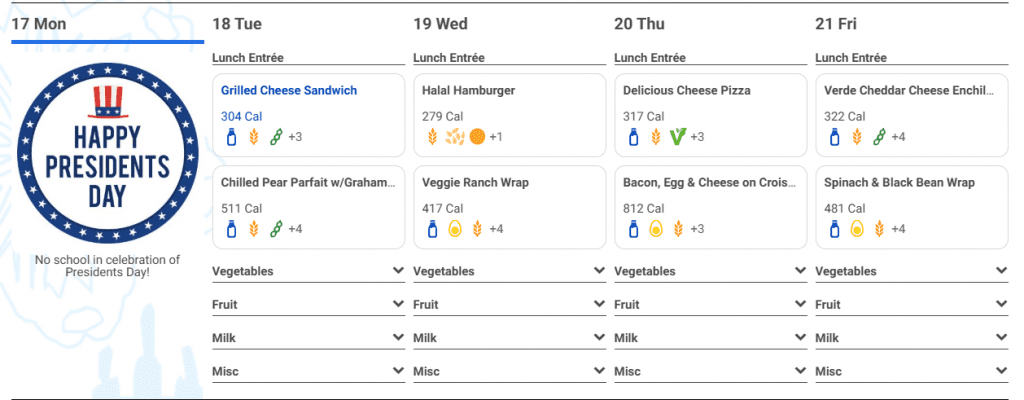Expand Wednesday's Fruit section
Viewport: 1024px width, 400px height.
509,305
